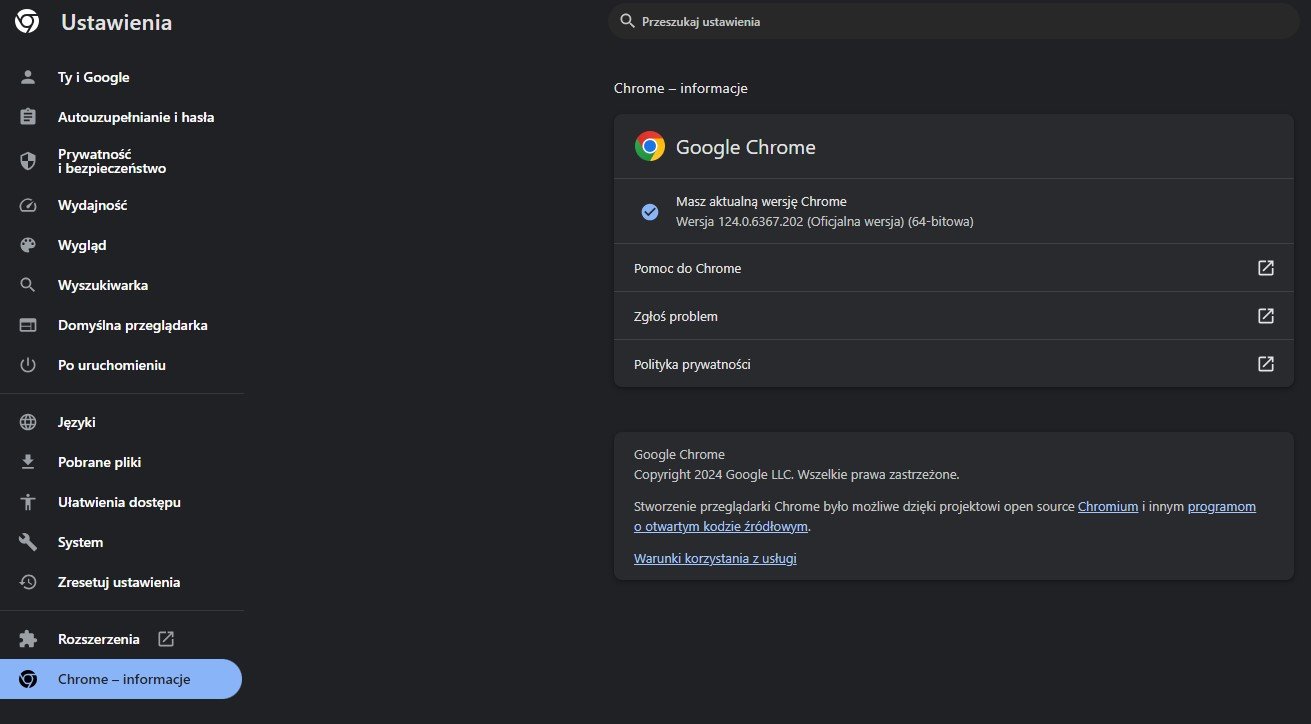
Task: Click the Przeszukaj ustawienia search field
Action: point(953,21)
